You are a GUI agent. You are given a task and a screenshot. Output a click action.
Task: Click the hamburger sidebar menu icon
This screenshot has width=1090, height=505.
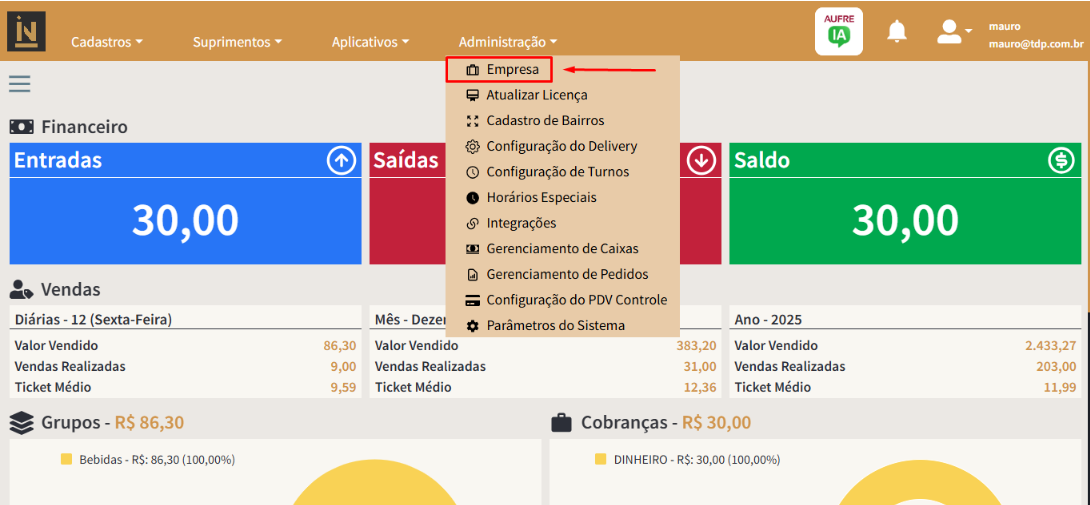pos(20,83)
